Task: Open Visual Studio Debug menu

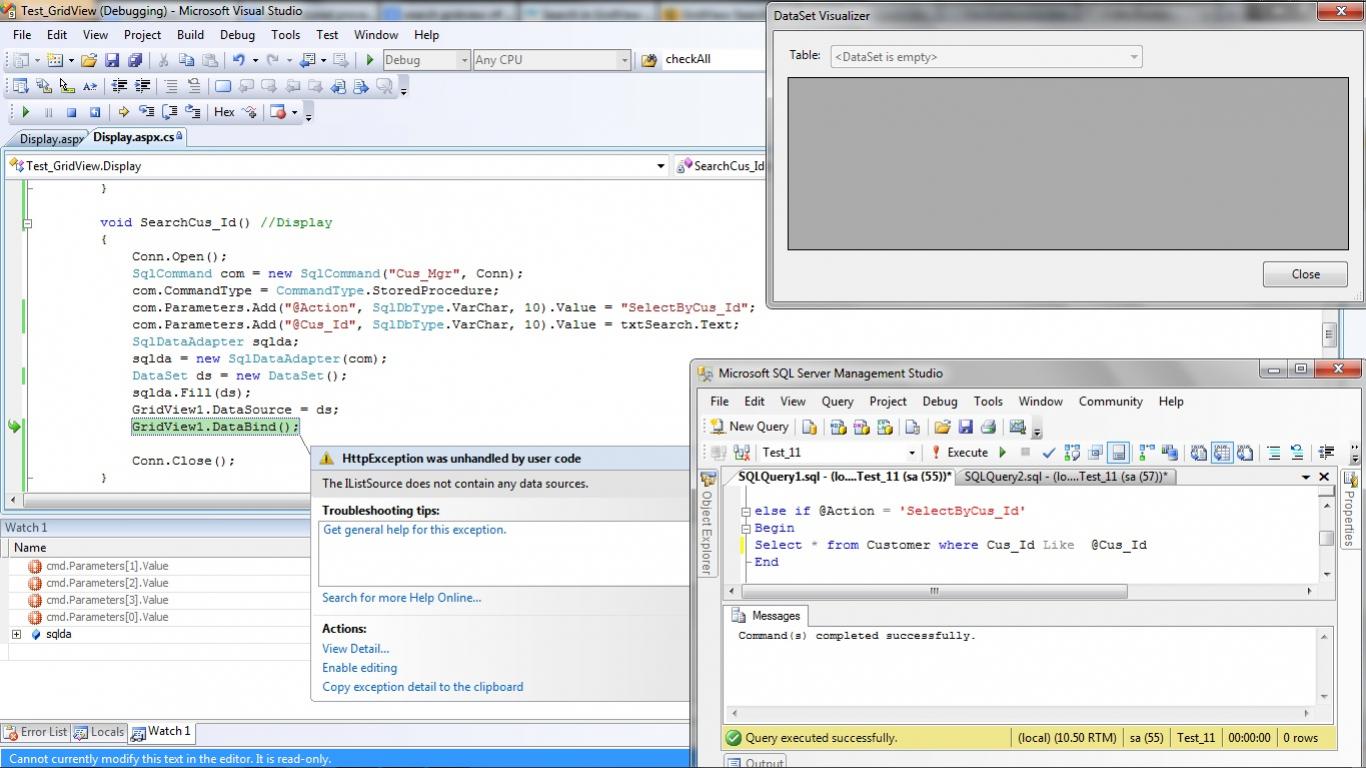Action: 237,35
